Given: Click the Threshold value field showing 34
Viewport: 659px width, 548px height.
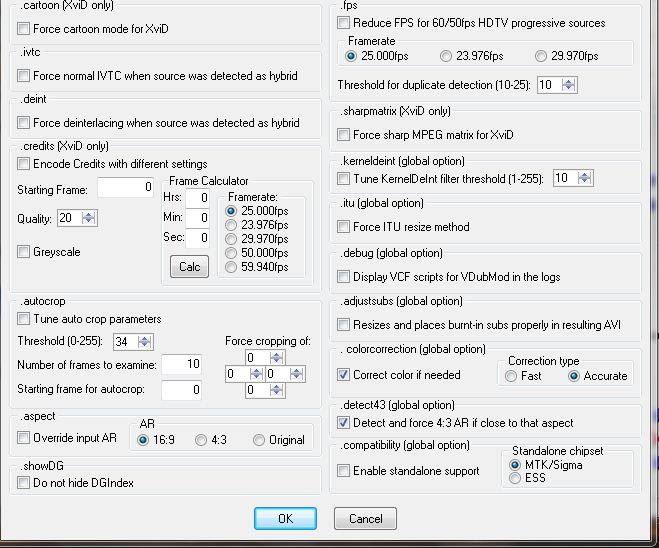Looking at the screenshot, I should pos(125,341).
